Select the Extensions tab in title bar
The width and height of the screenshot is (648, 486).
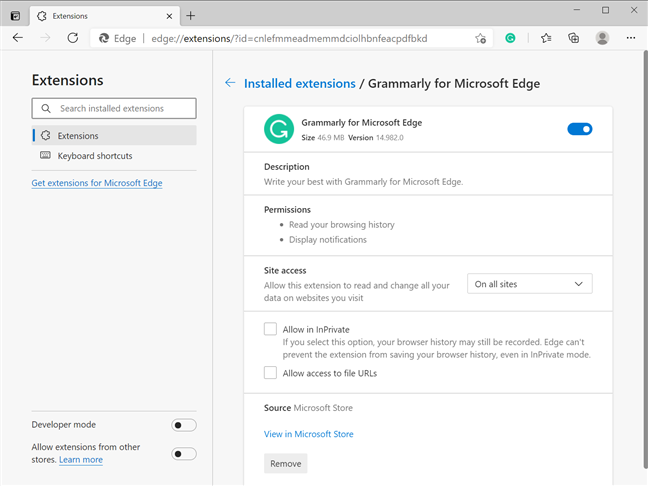click(105, 16)
